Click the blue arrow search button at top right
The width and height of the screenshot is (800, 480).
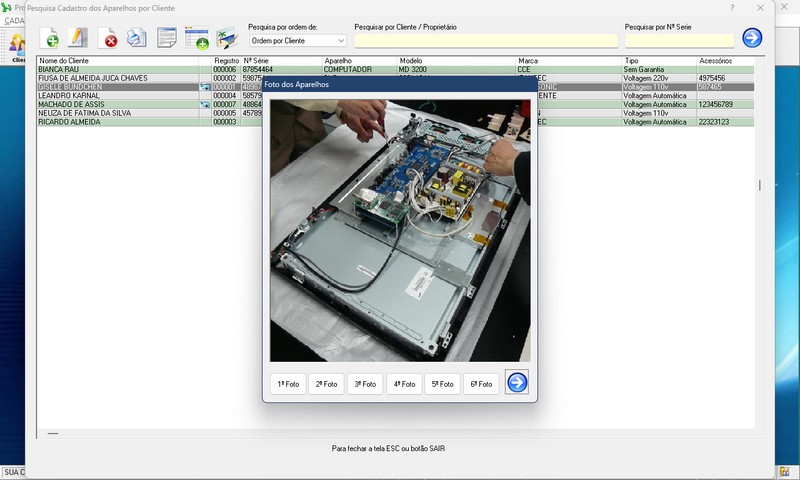752,38
